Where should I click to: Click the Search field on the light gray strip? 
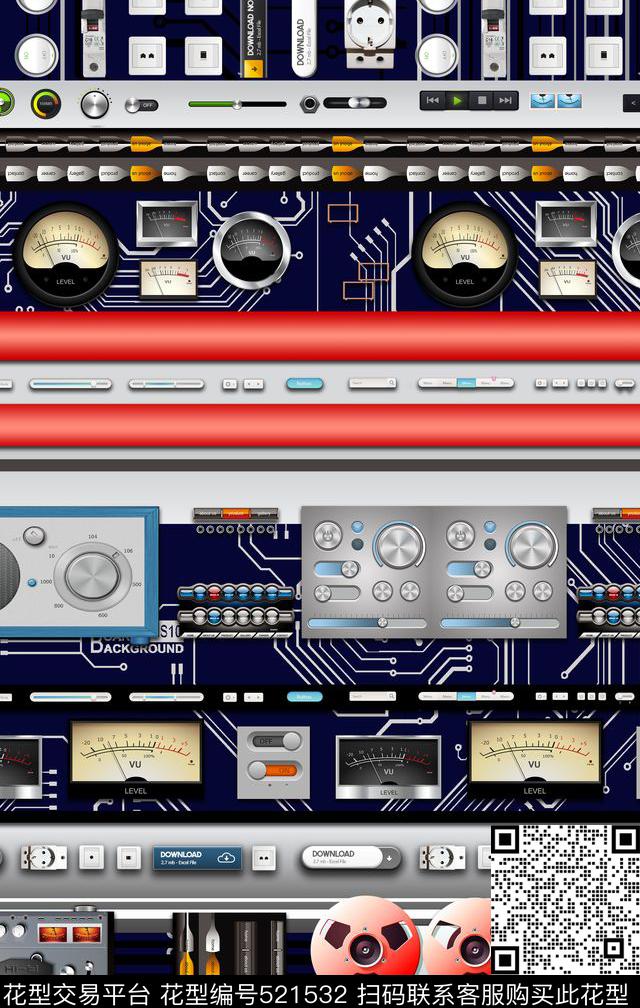click(x=372, y=383)
